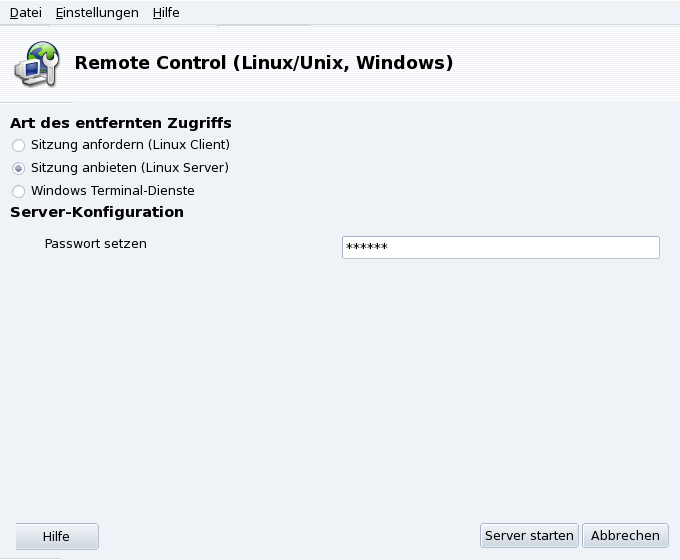Click the "Sitzung anbieten (Linux Server)" label text
The height and width of the screenshot is (560, 680).
(130, 168)
